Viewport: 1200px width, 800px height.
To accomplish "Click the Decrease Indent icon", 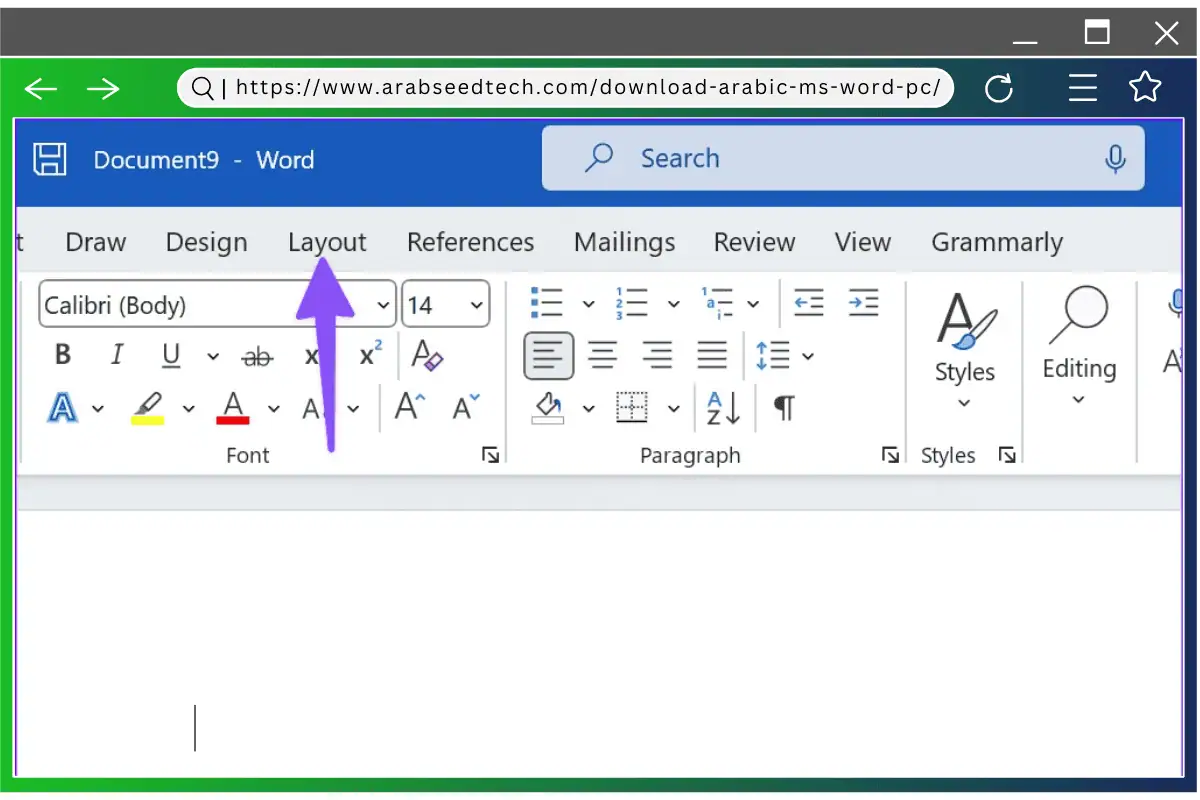I will pyautogui.click(x=808, y=303).
